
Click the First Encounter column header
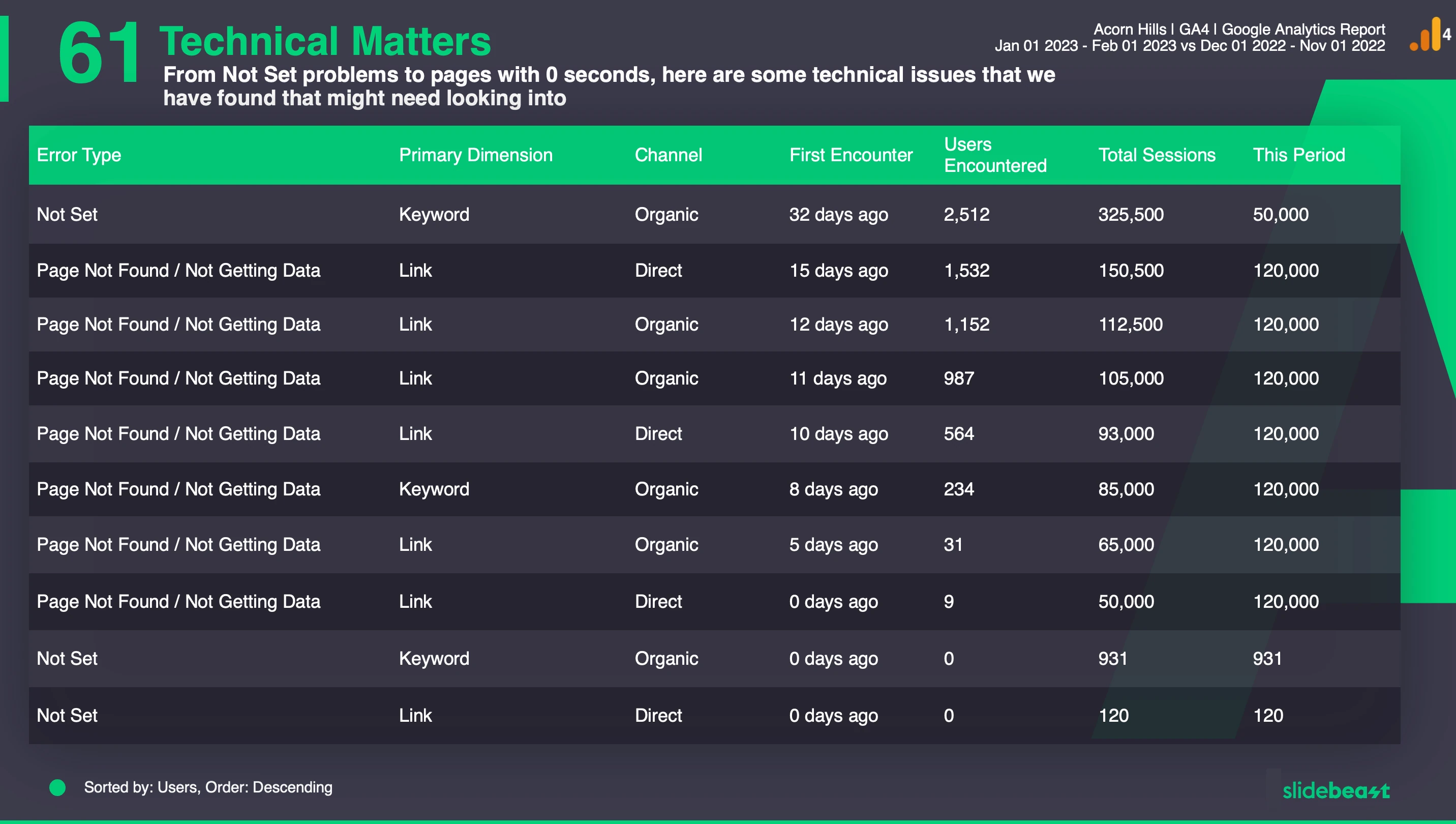(x=851, y=155)
